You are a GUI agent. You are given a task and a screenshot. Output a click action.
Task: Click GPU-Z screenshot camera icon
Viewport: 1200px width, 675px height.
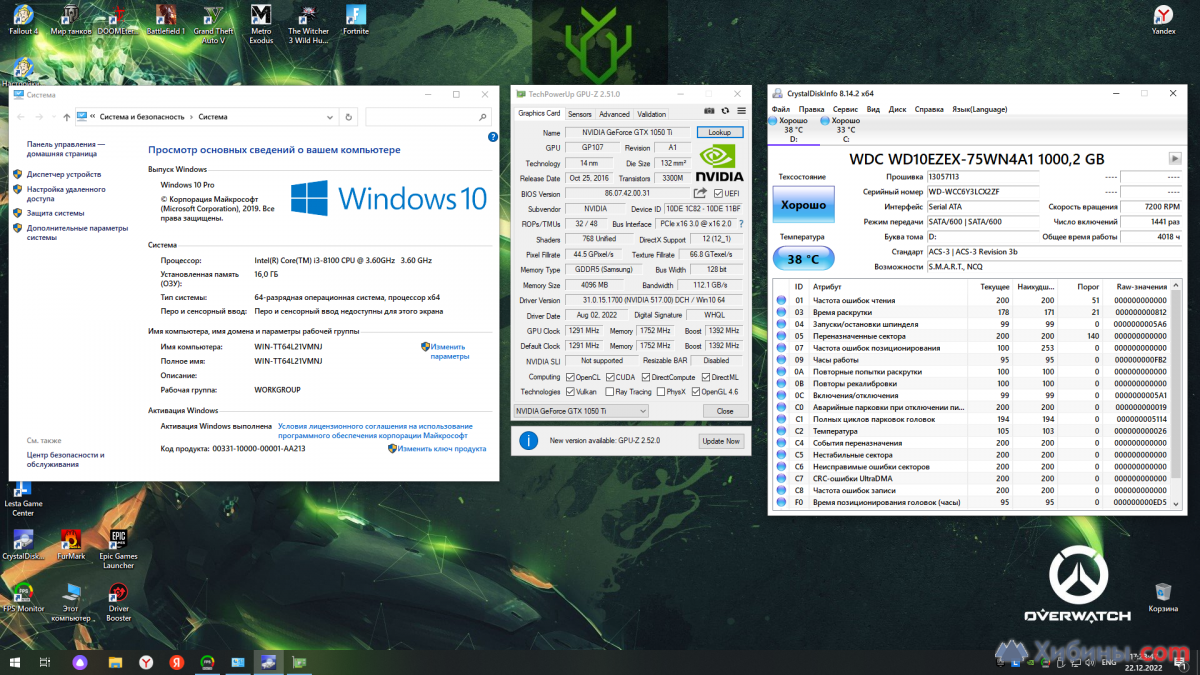pos(710,111)
